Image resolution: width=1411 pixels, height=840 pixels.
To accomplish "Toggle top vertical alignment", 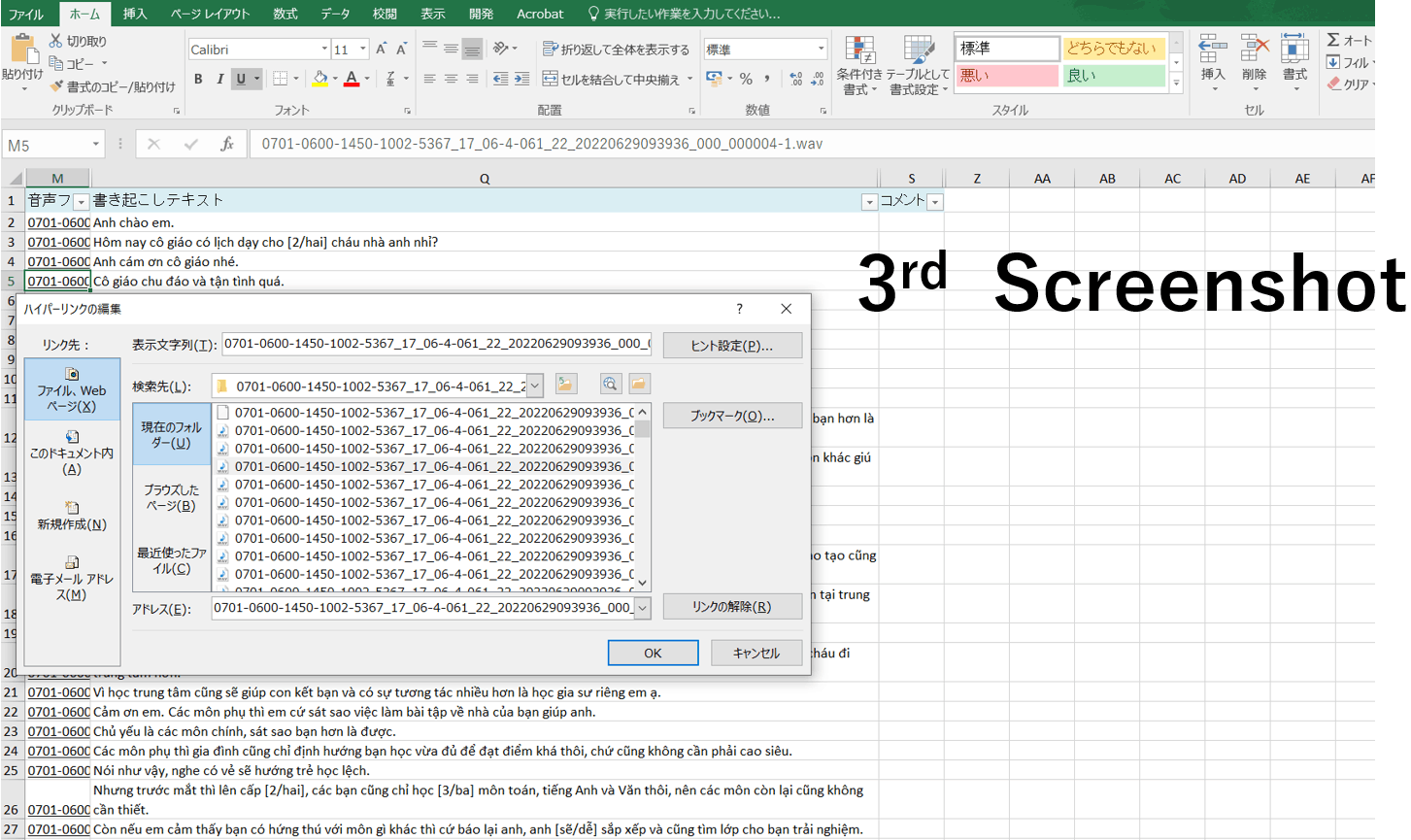I will coord(430,49).
